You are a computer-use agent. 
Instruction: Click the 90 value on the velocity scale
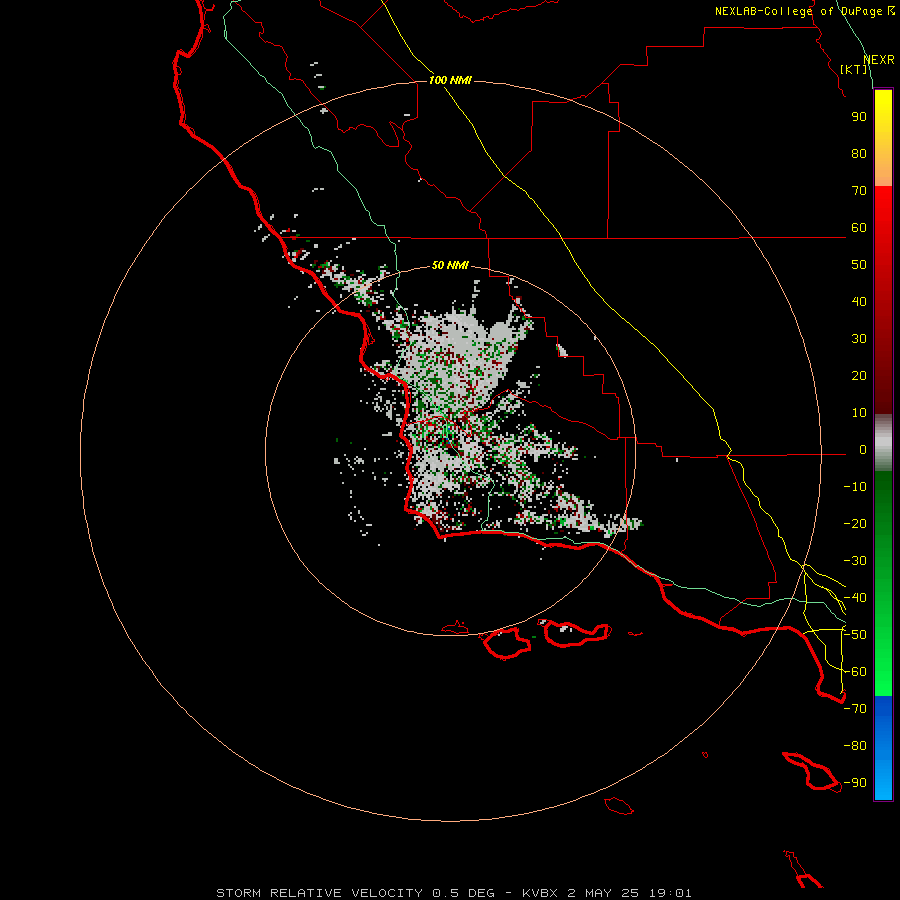point(859,117)
